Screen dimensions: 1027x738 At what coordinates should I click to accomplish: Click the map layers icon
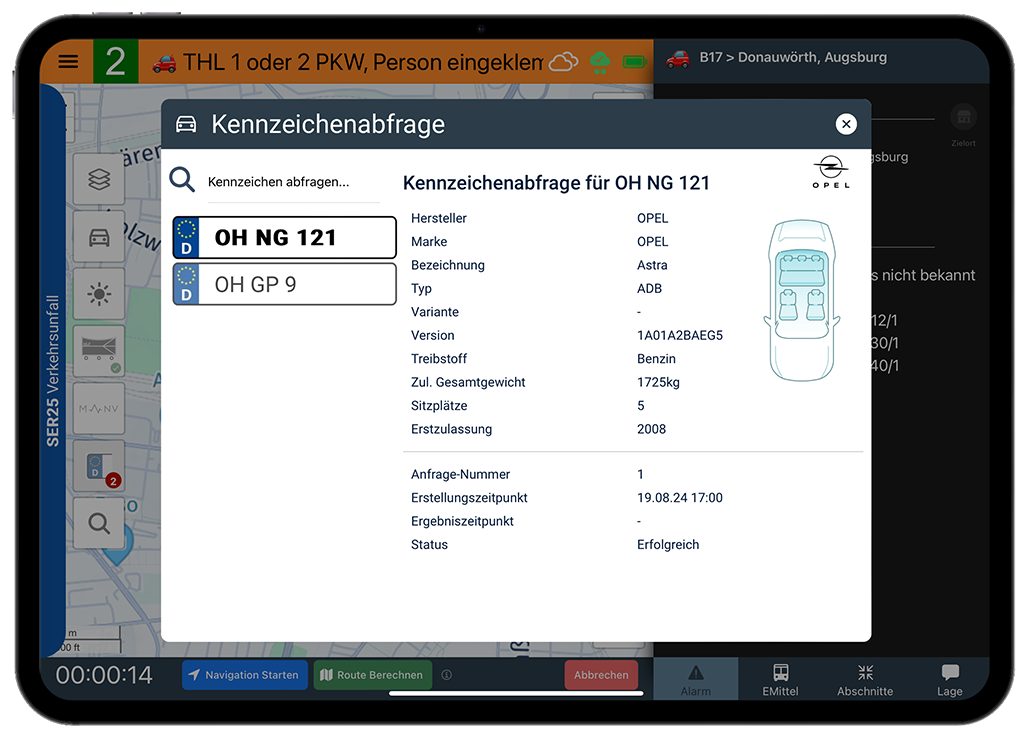99,180
